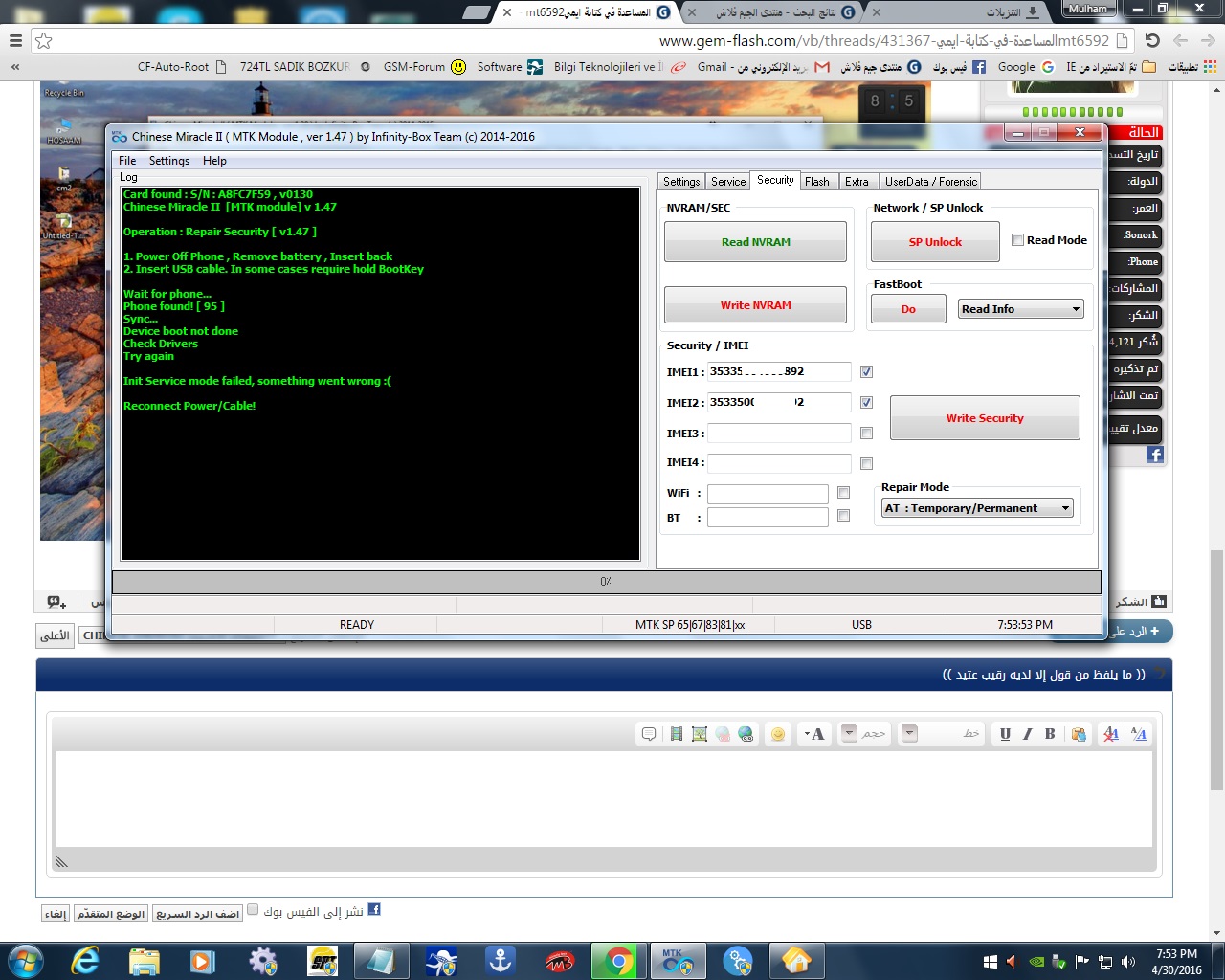Click the remove link globe icon

click(x=723, y=734)
